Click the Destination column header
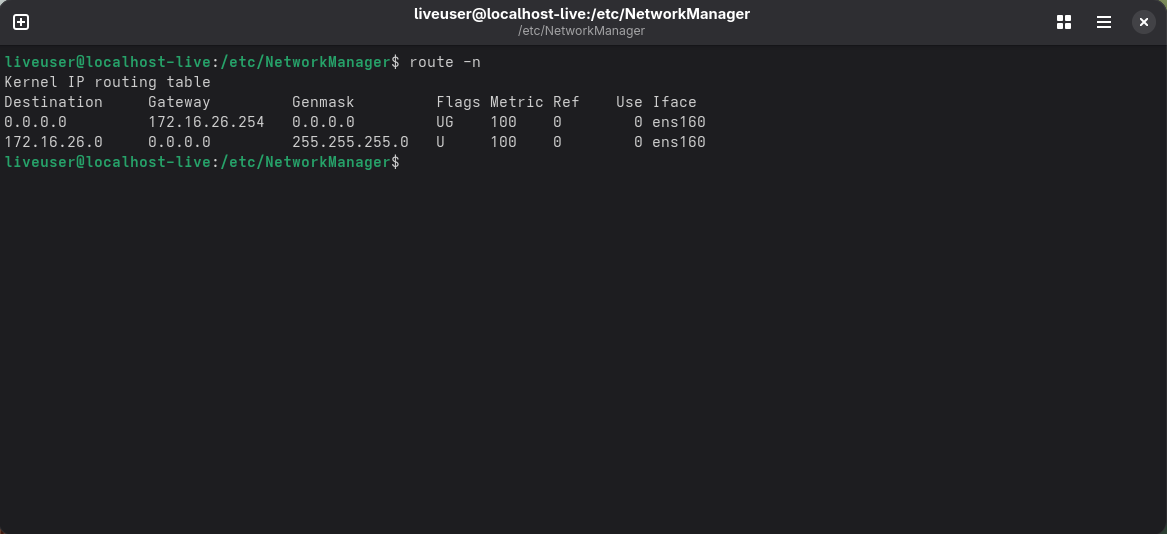 pos(53,102)
